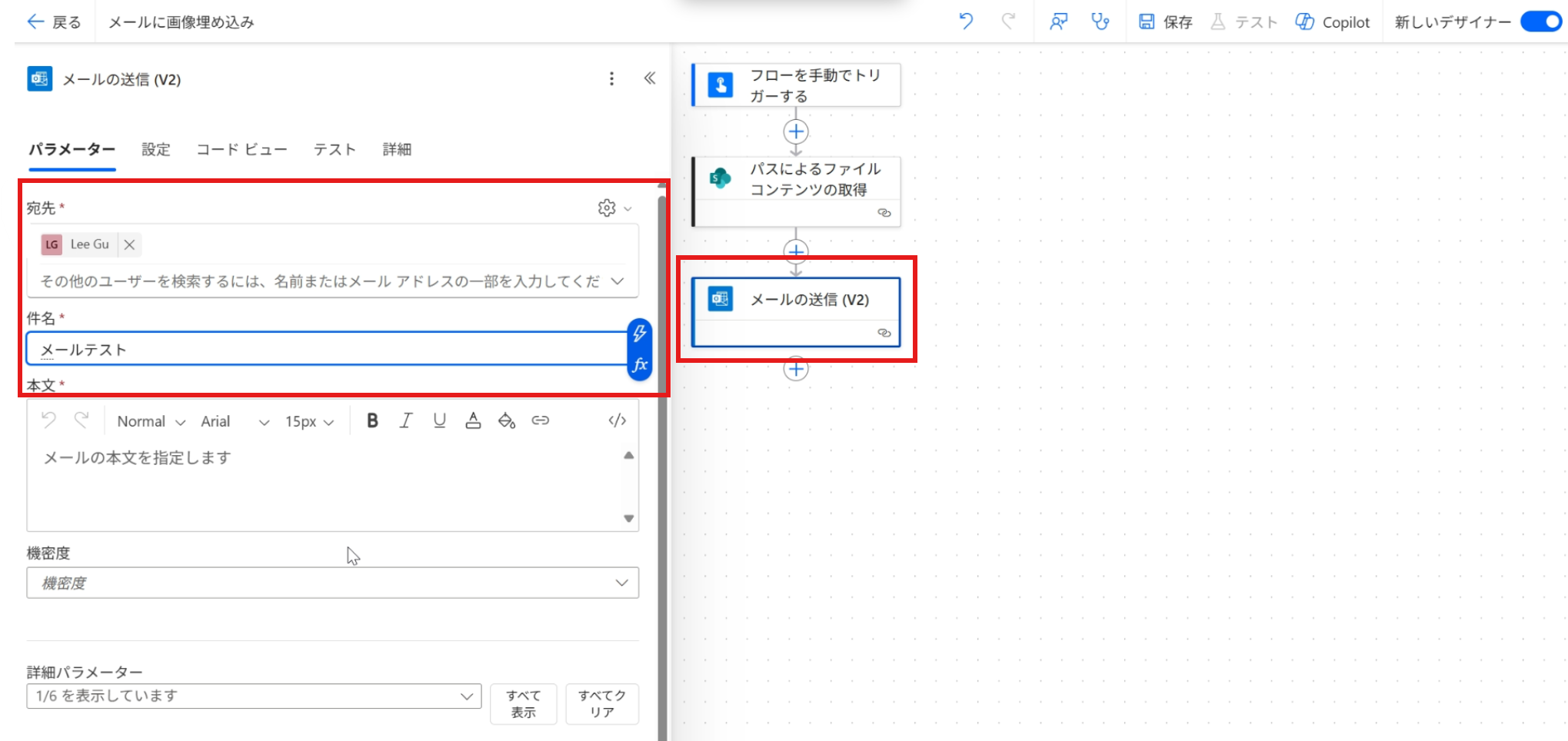Open dynamic content lightning icon on 件名
The image size is (1568, 741).
pos(637,332)
